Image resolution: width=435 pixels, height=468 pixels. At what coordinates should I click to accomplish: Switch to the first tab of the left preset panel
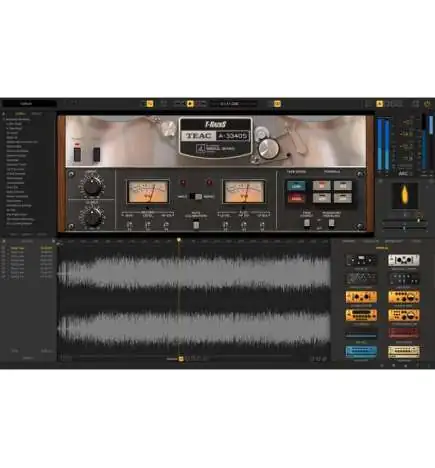20,114
